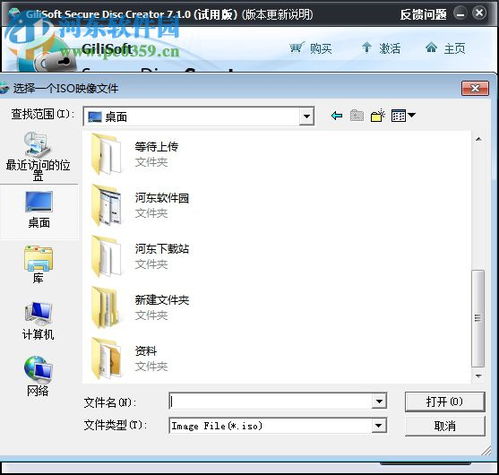Click the 取消 cancel button
Viewport: 499px width, 475px height.
[x=445, y=426]
